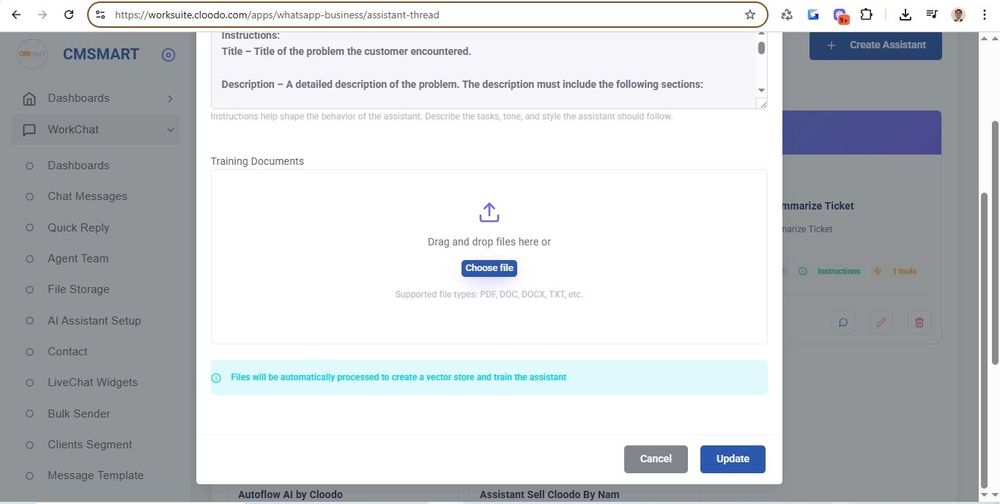
Task: Click the upload icon in Training Documents
Action: click(489, 212)
